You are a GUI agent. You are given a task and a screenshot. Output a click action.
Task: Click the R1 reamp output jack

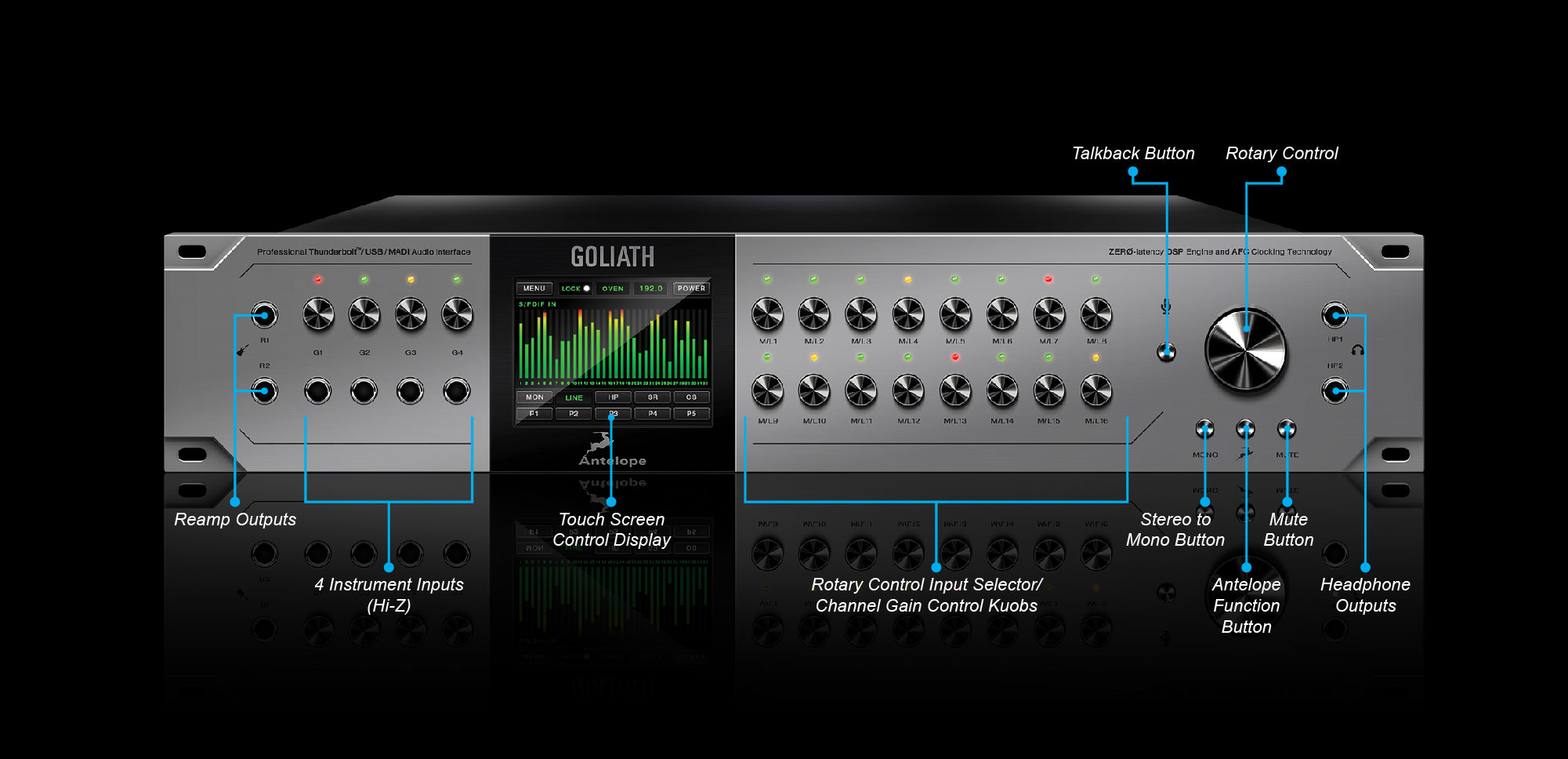coord(264,315)
